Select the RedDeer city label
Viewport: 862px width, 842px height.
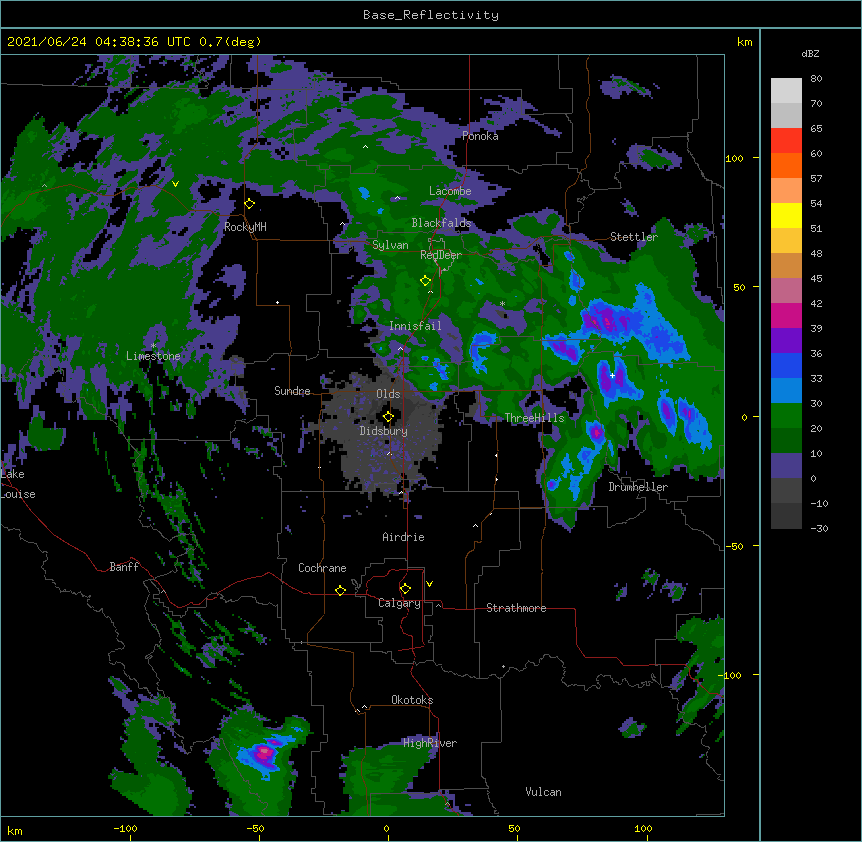click(x=441, y=255)
